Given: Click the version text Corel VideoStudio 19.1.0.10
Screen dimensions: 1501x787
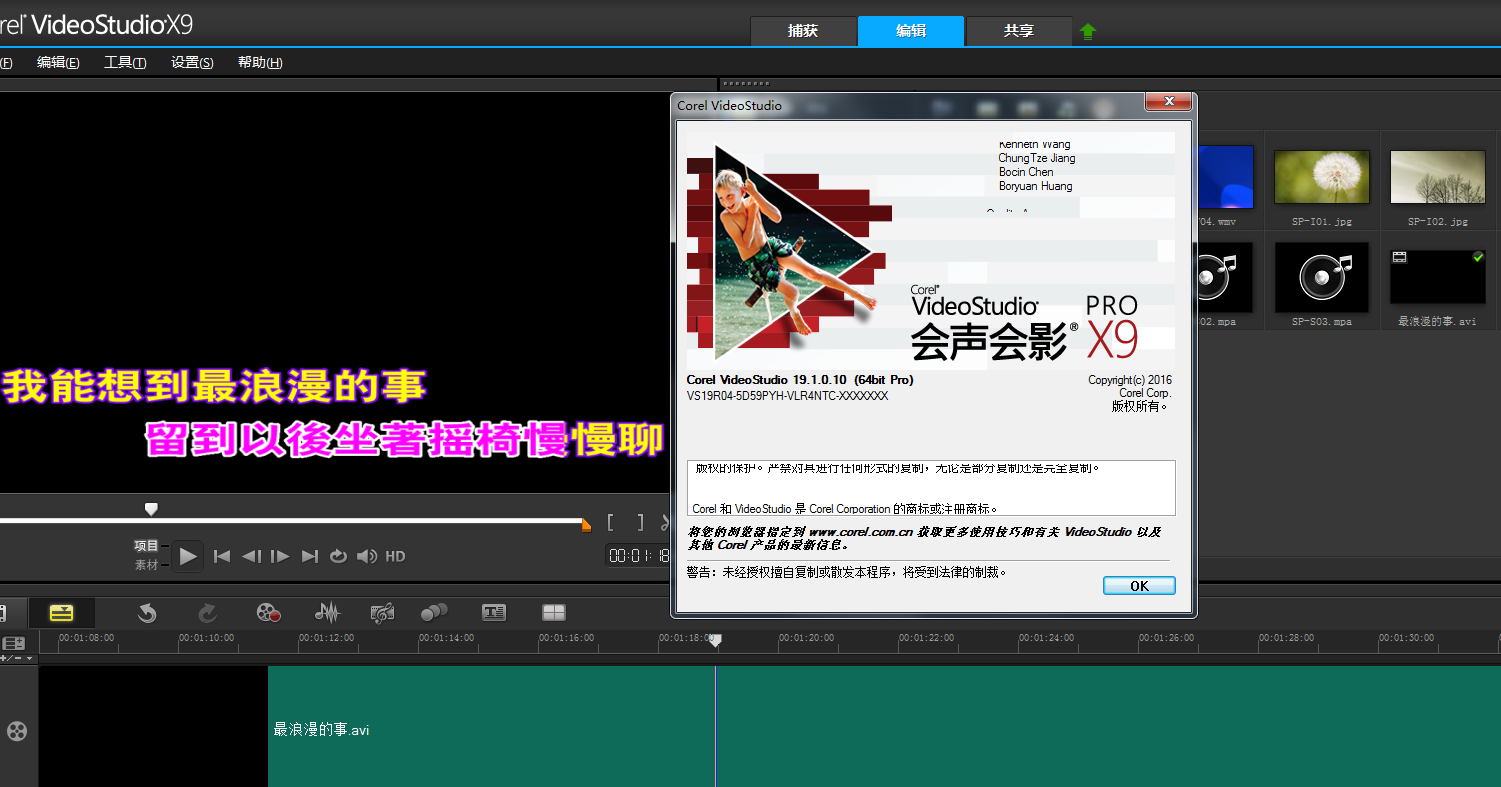Looking at the screenshot, I should tap(800, 380).
